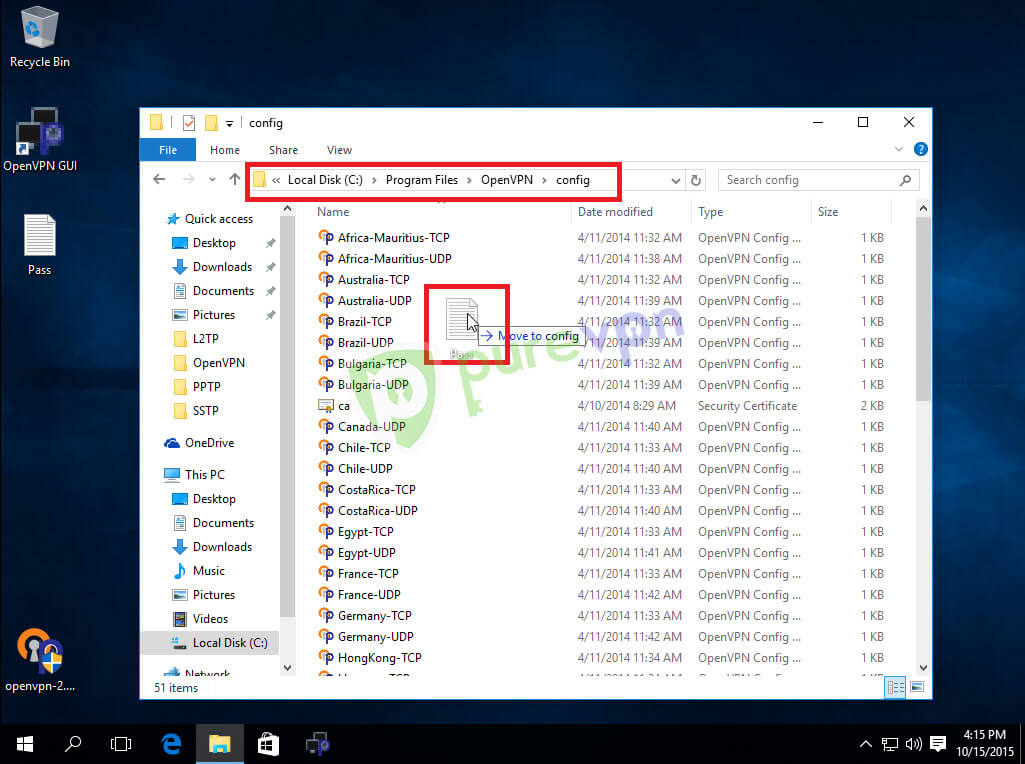The height and width of the screenshot is (764, 1025).
Task: Go forward with the Forward arrow
Action: (x=188, y=179)
